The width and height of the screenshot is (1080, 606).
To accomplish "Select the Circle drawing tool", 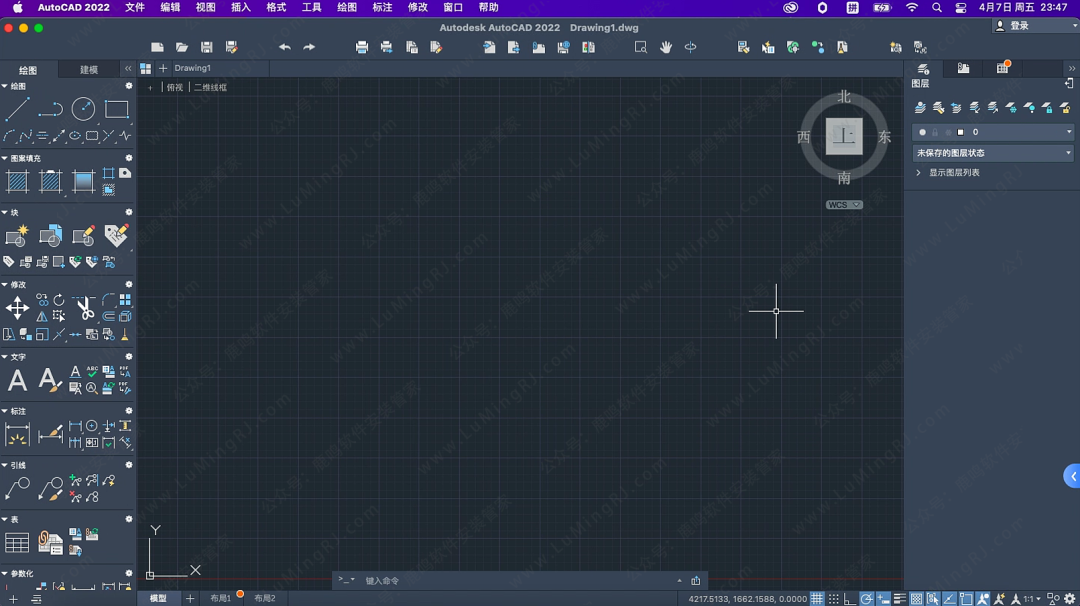I will 83,109.
